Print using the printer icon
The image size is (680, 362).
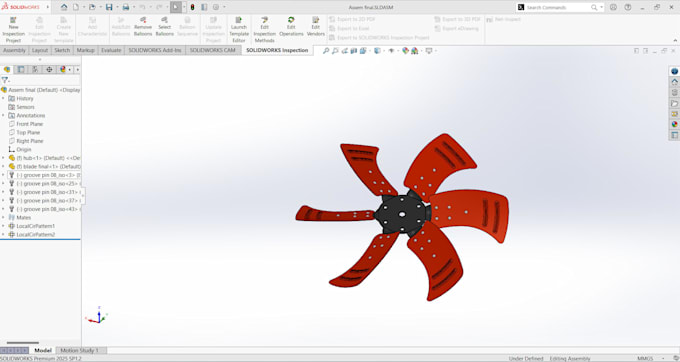126,7
